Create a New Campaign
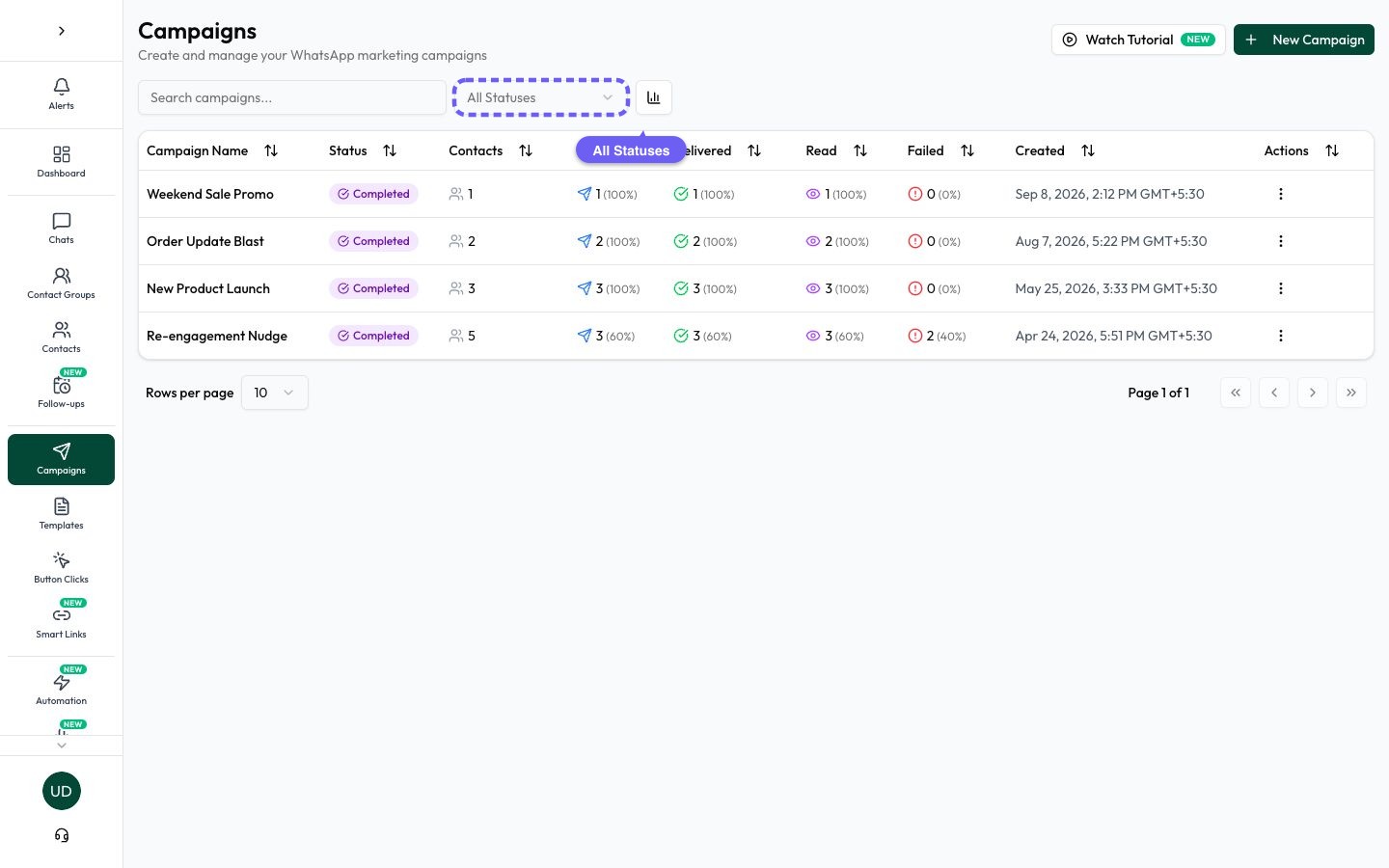The width and height of the screenshot is (1389, 868). [x=1304, y=40]
